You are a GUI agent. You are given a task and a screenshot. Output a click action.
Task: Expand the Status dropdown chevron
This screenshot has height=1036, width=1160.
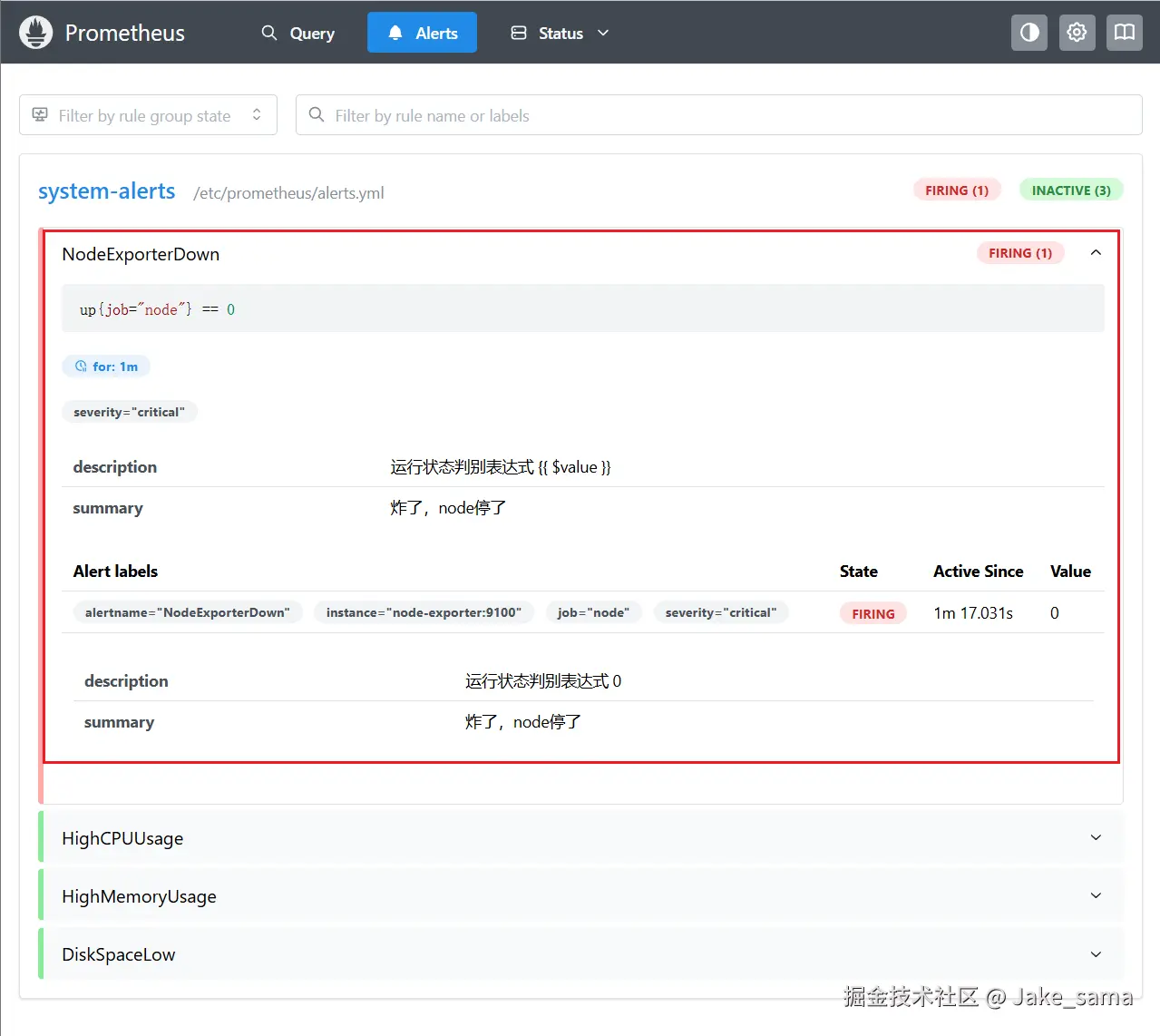[x=603, y=33]
